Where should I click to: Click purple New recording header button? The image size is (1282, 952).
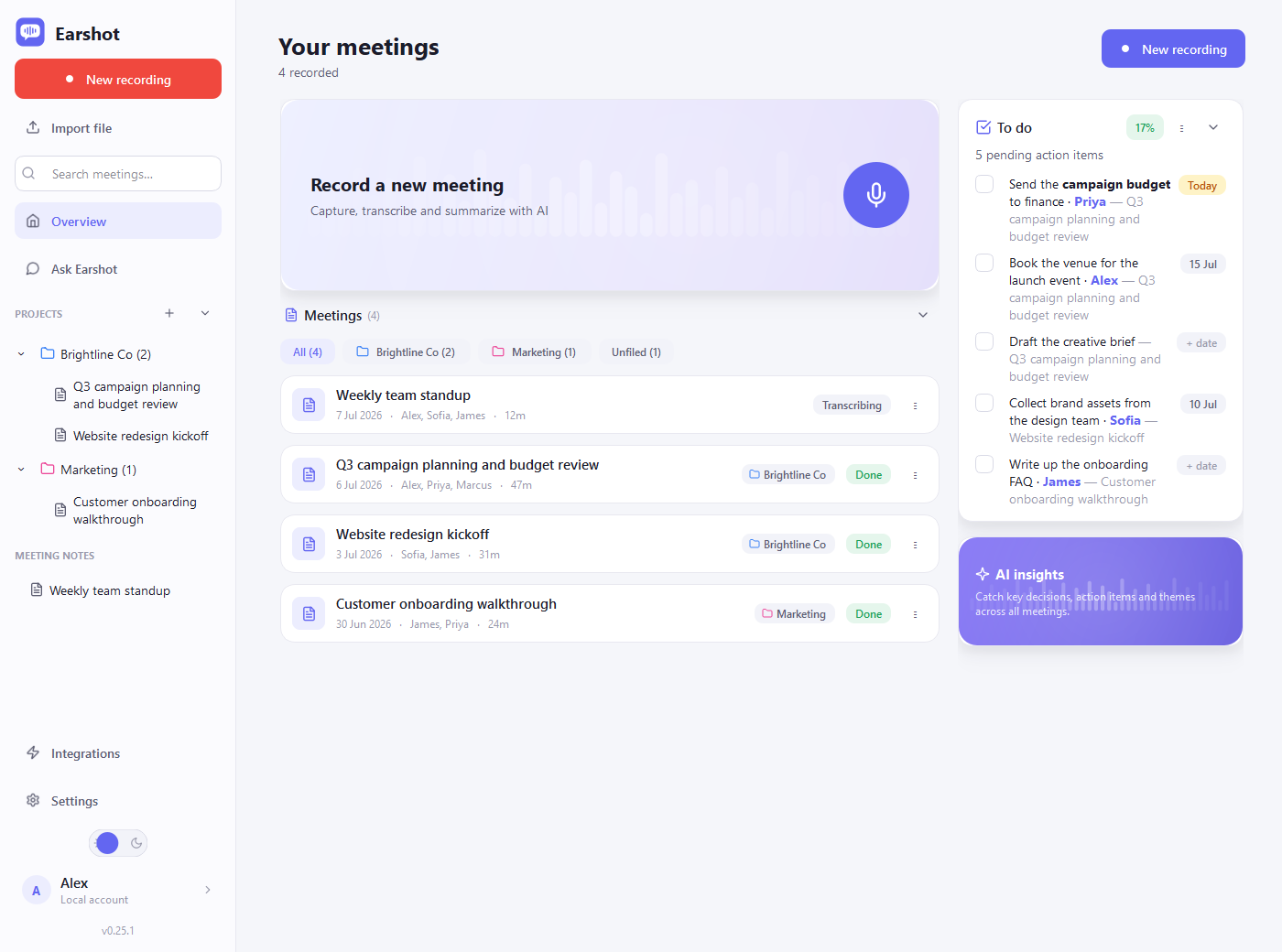point(1173,49)
